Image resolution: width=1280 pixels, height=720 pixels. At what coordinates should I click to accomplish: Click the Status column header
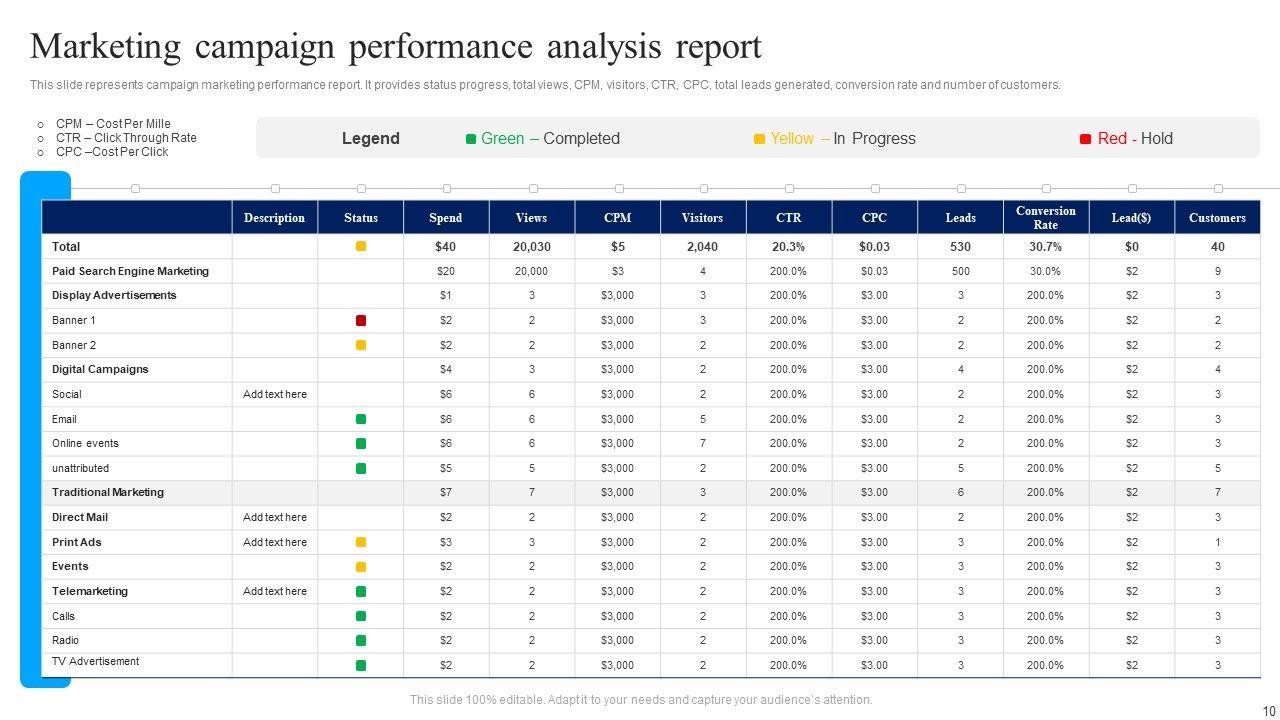click(361, 218)
